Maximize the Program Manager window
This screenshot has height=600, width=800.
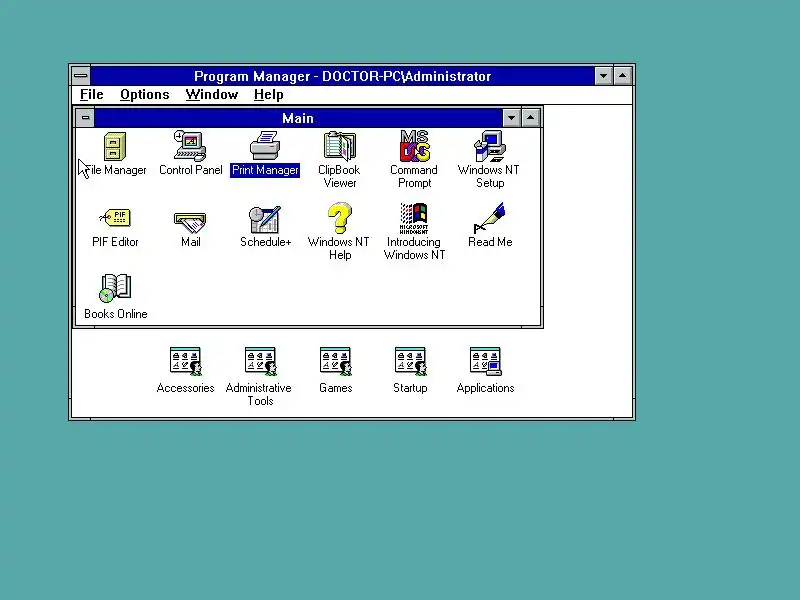[623, 76]
